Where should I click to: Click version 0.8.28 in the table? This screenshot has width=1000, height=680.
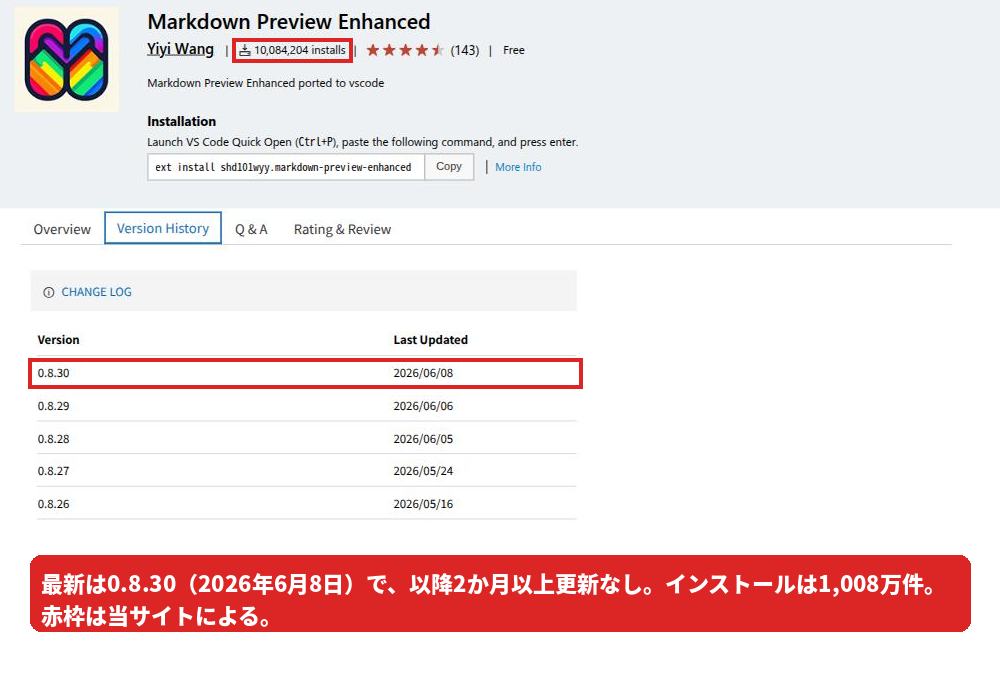(54, 440)
